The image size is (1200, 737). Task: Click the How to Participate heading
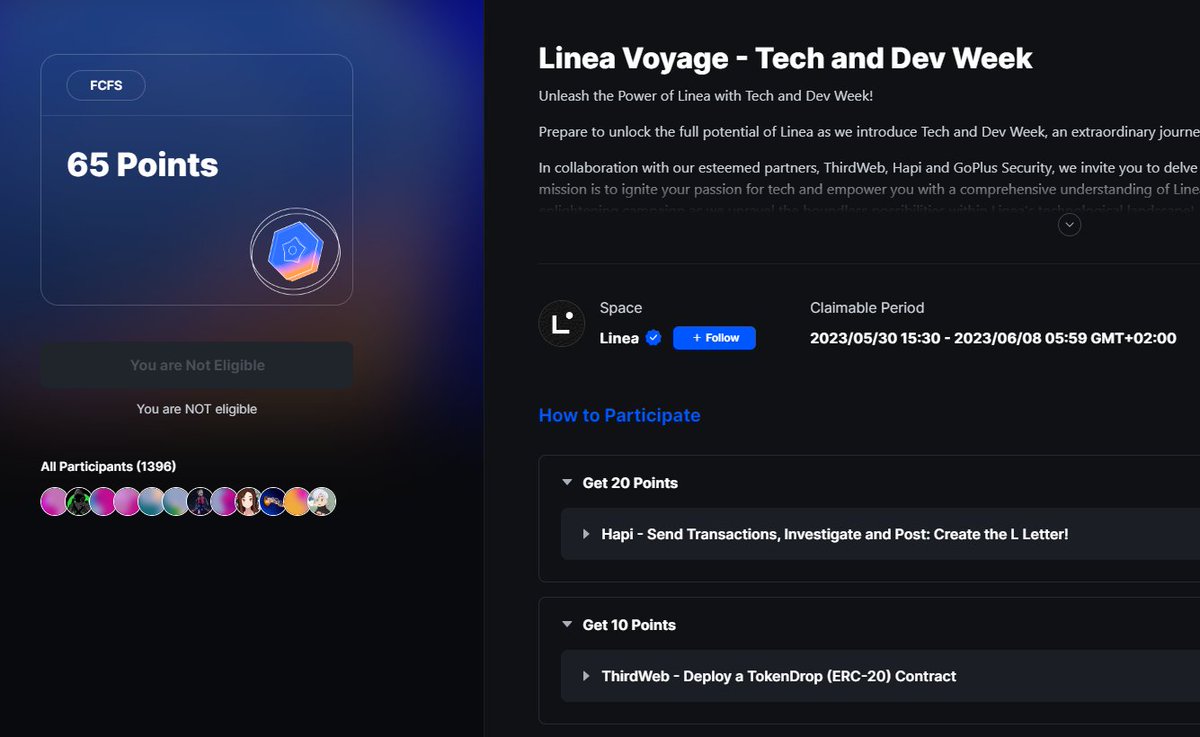[619, 415]
